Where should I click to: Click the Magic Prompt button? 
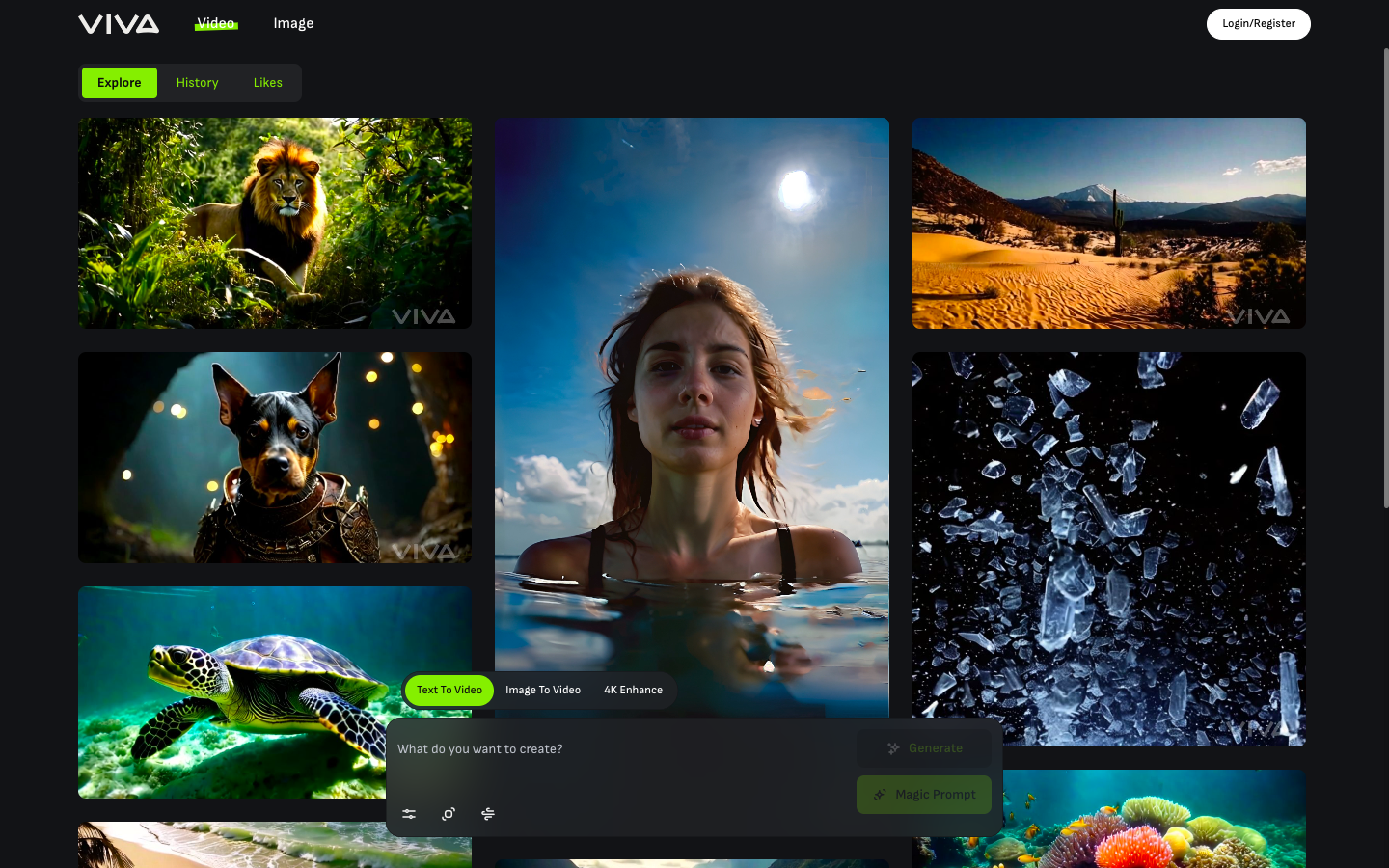coord(923,795)
